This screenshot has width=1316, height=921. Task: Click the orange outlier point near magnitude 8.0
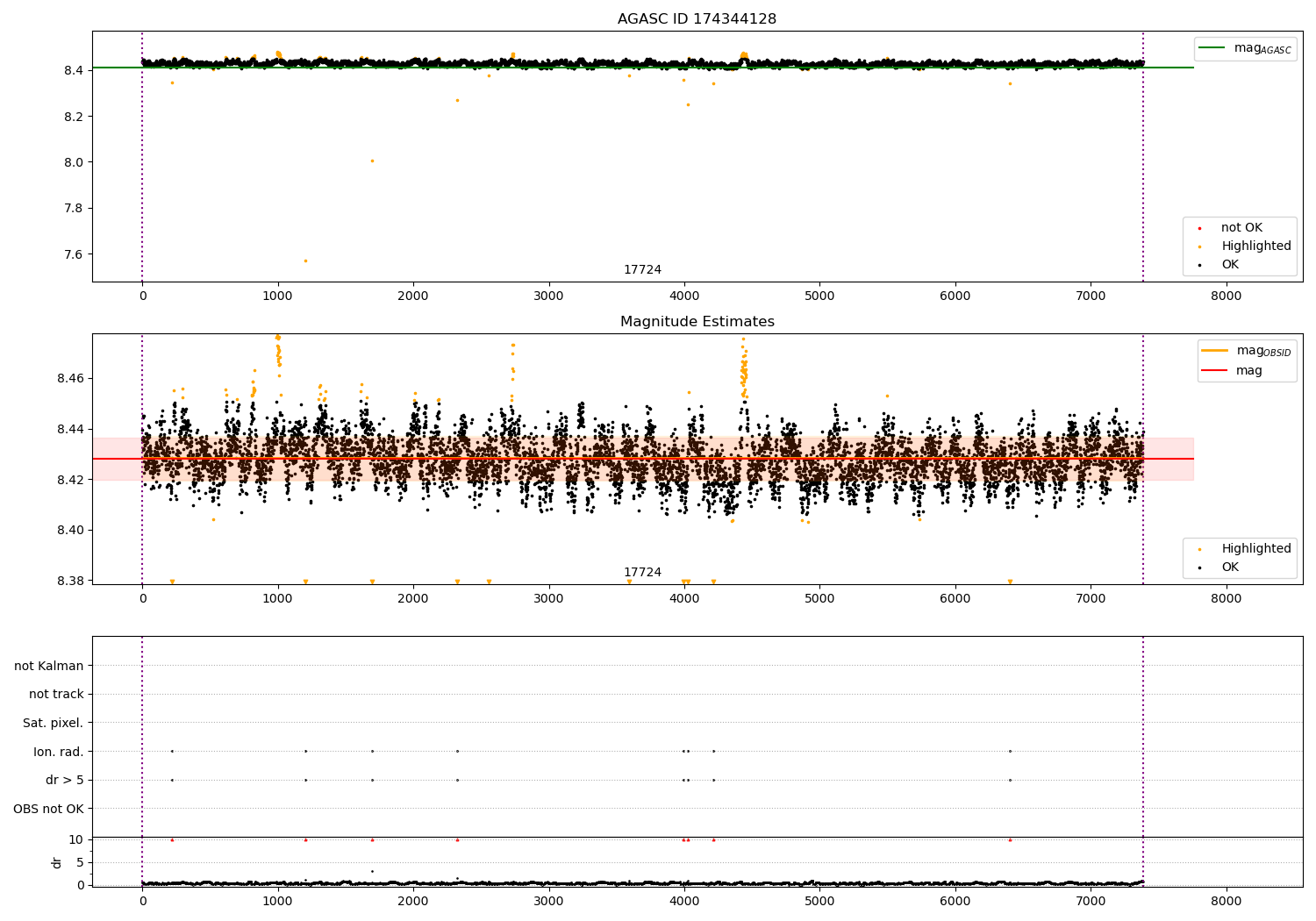coord(372,161)
